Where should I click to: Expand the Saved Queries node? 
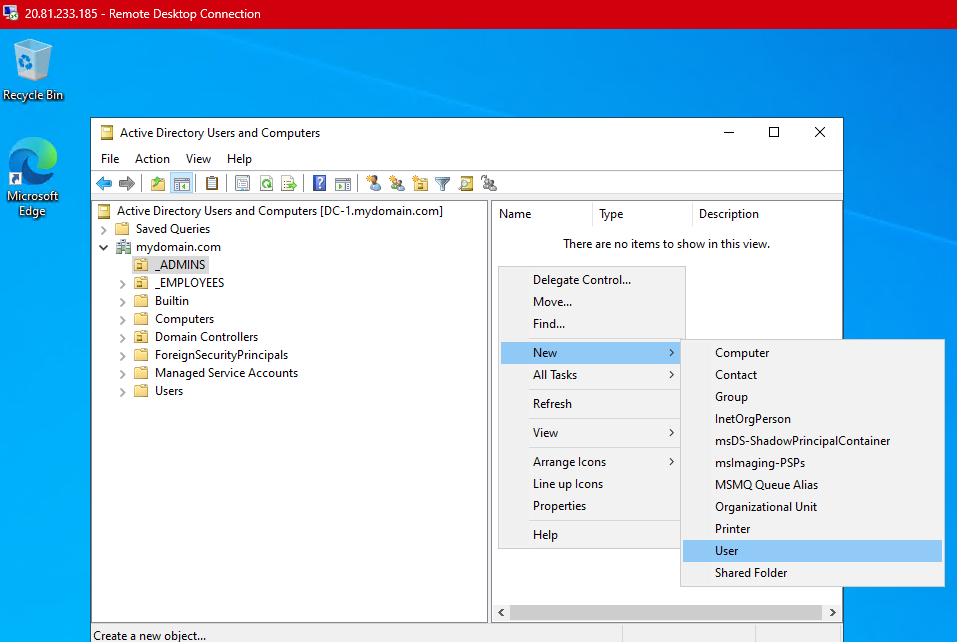(104, 229)
